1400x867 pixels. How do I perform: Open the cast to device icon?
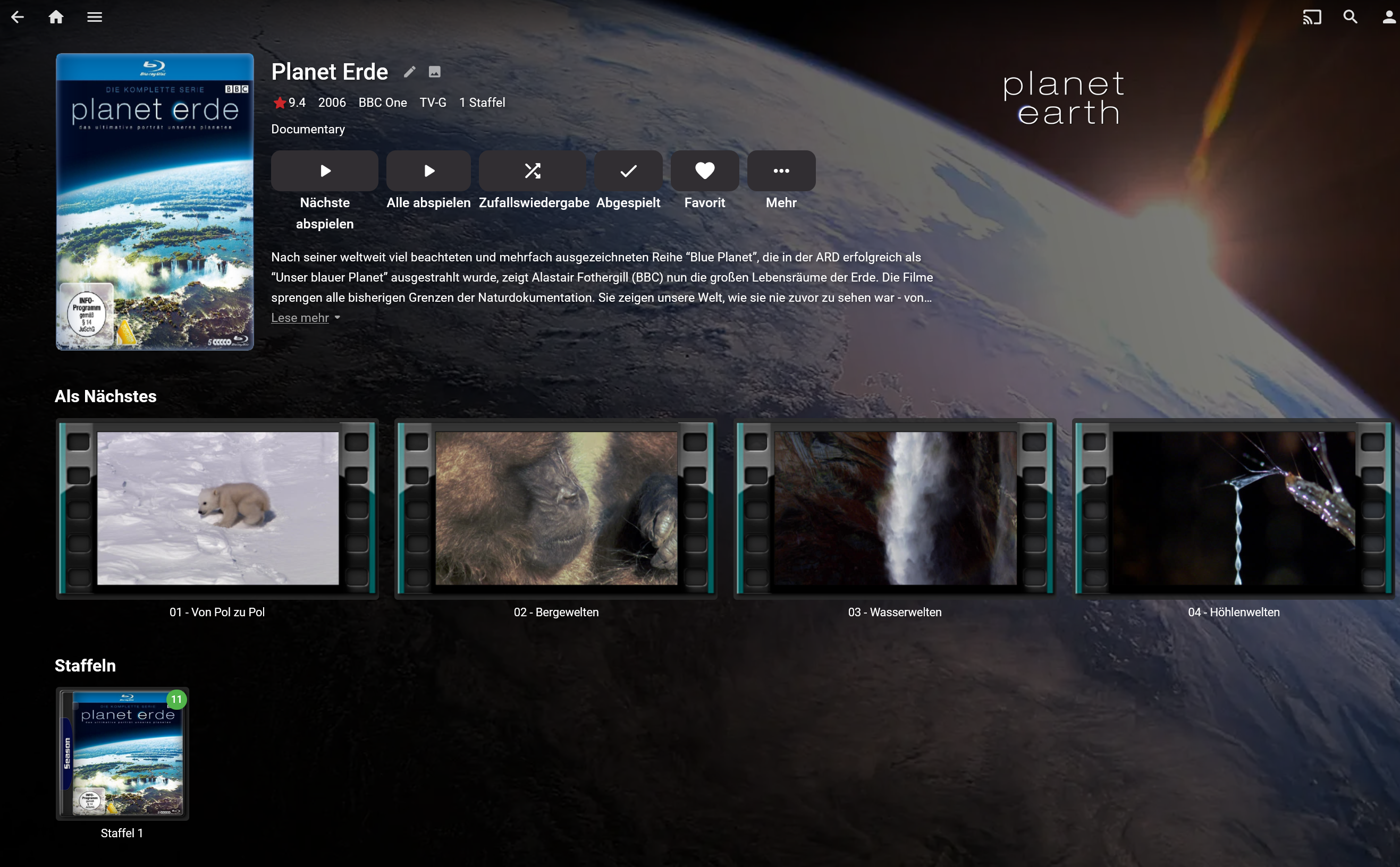(x=1311, y=17)
